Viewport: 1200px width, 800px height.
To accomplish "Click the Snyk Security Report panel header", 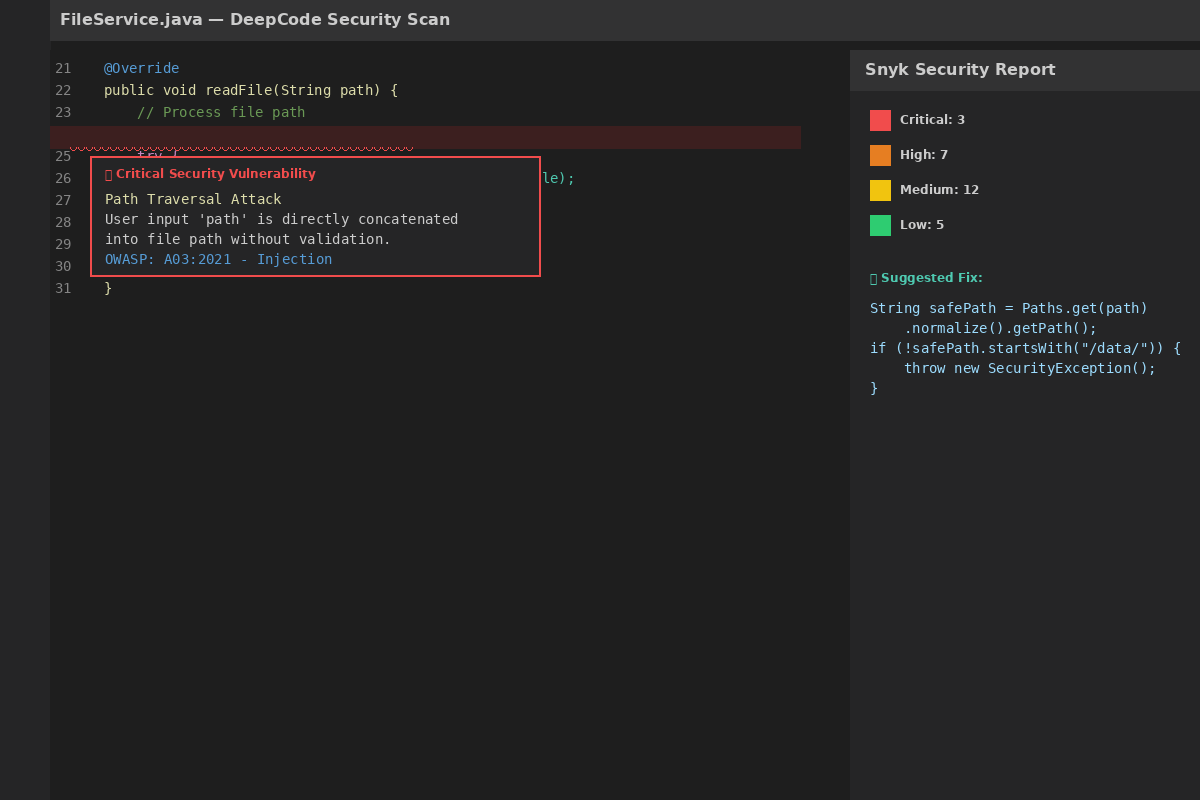I will tap(960, 70).
